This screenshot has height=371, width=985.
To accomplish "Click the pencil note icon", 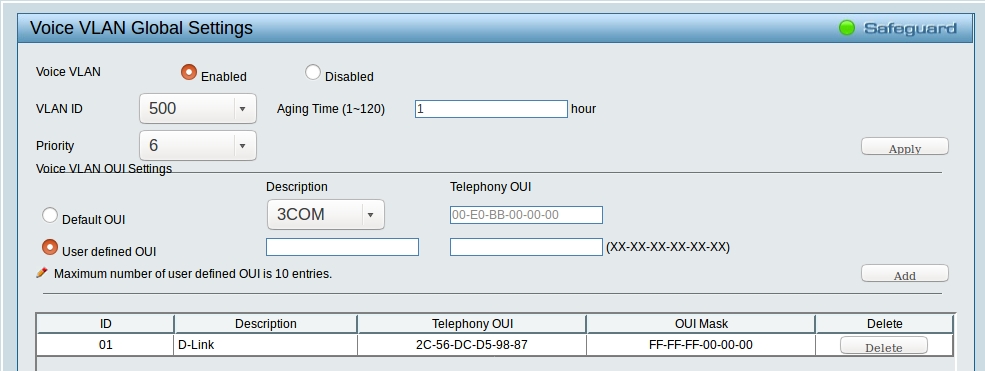I will point(42,273).
